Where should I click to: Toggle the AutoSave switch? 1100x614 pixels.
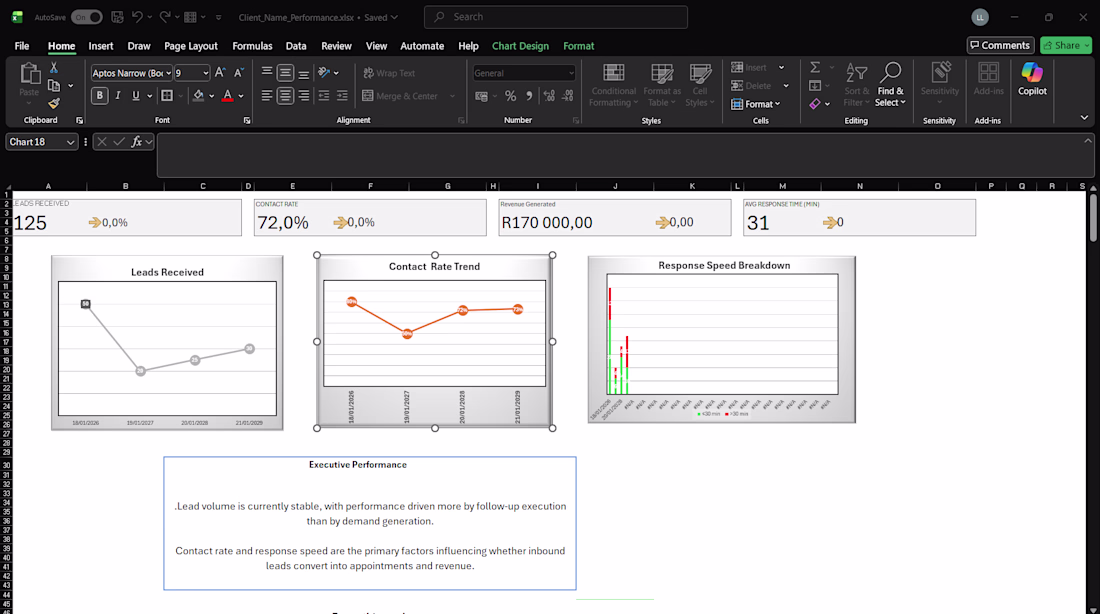click(86, 17)
